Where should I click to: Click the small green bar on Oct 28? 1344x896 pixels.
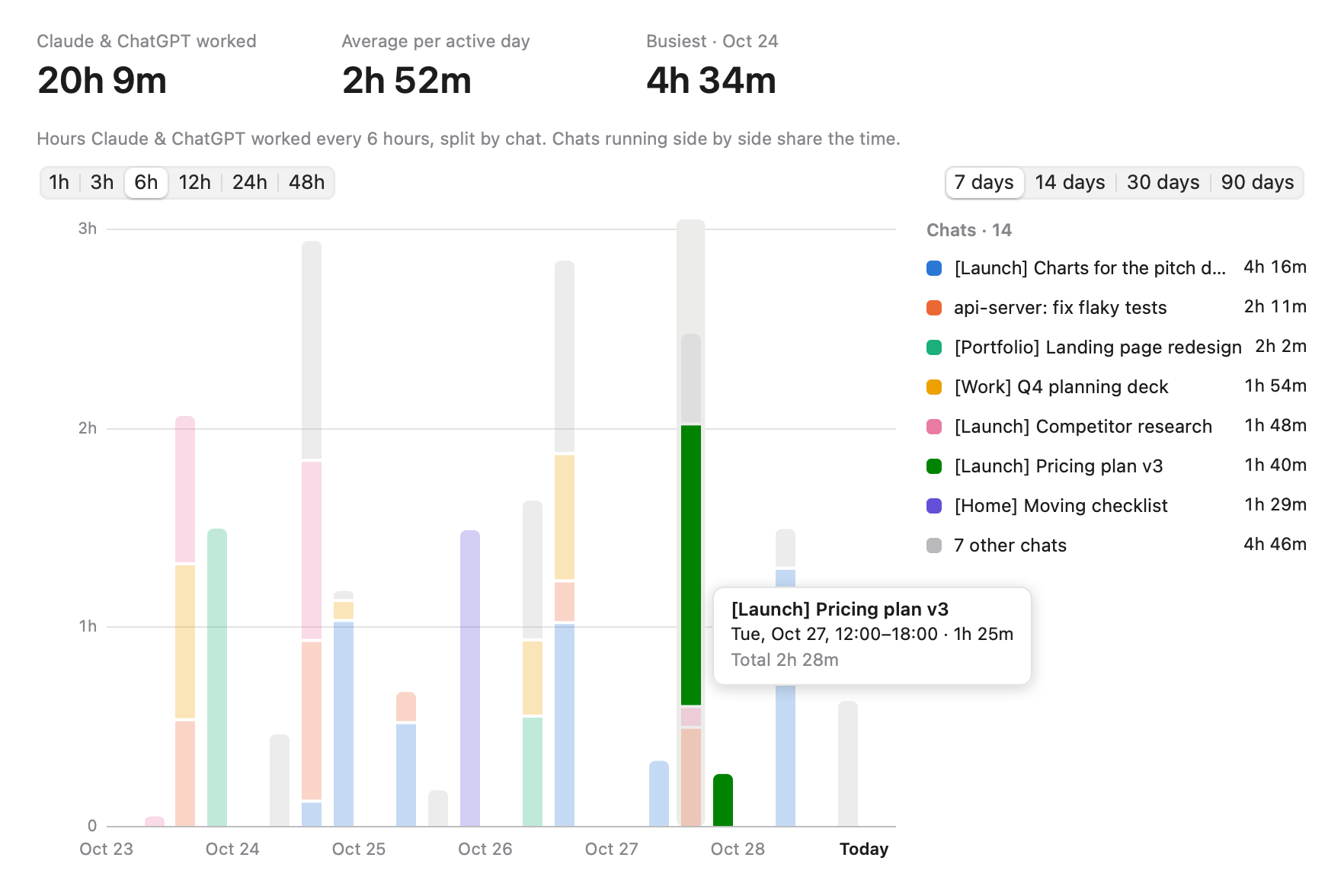tap(723, 800)
